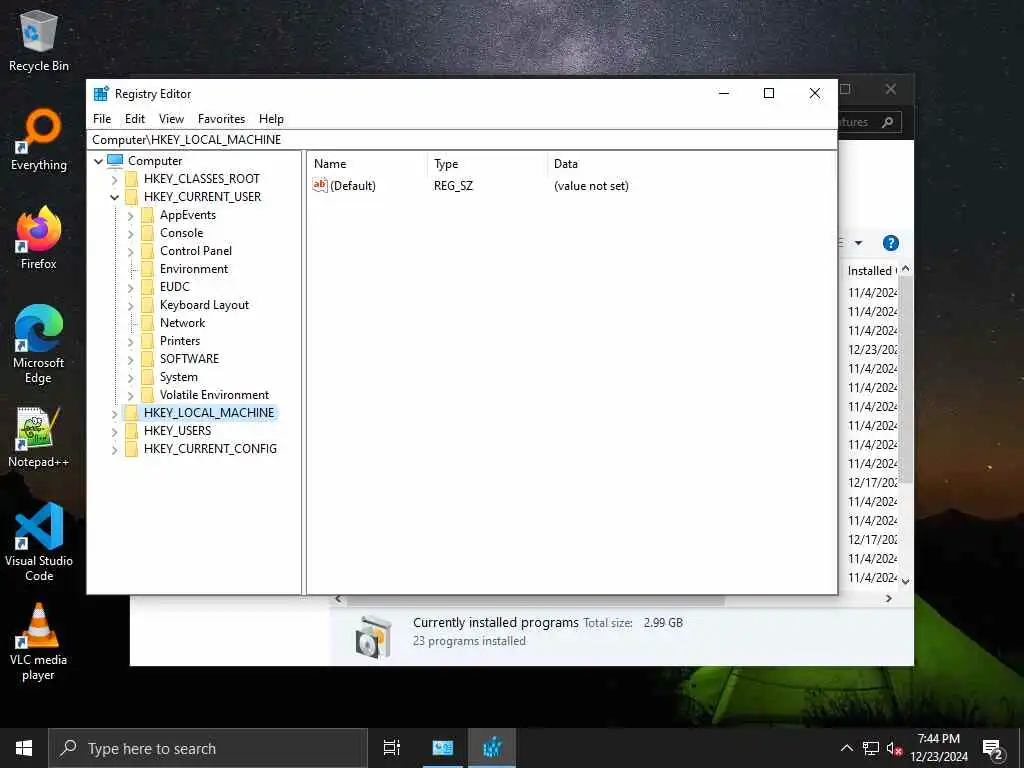Click the (Default) string value icon
This screenshot has height=768, width=1024.
coord(320,185)
